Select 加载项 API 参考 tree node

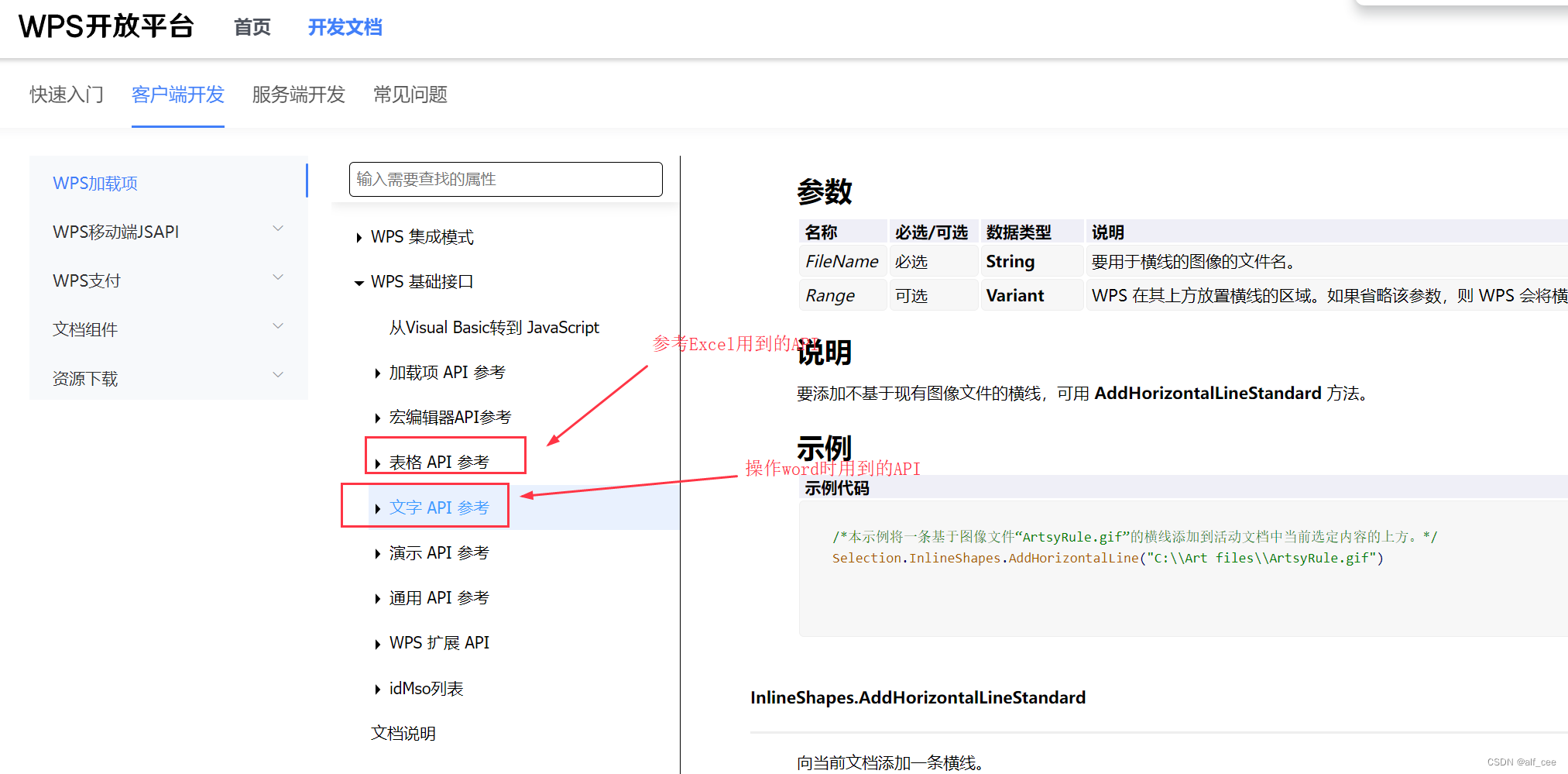point(447,373)
